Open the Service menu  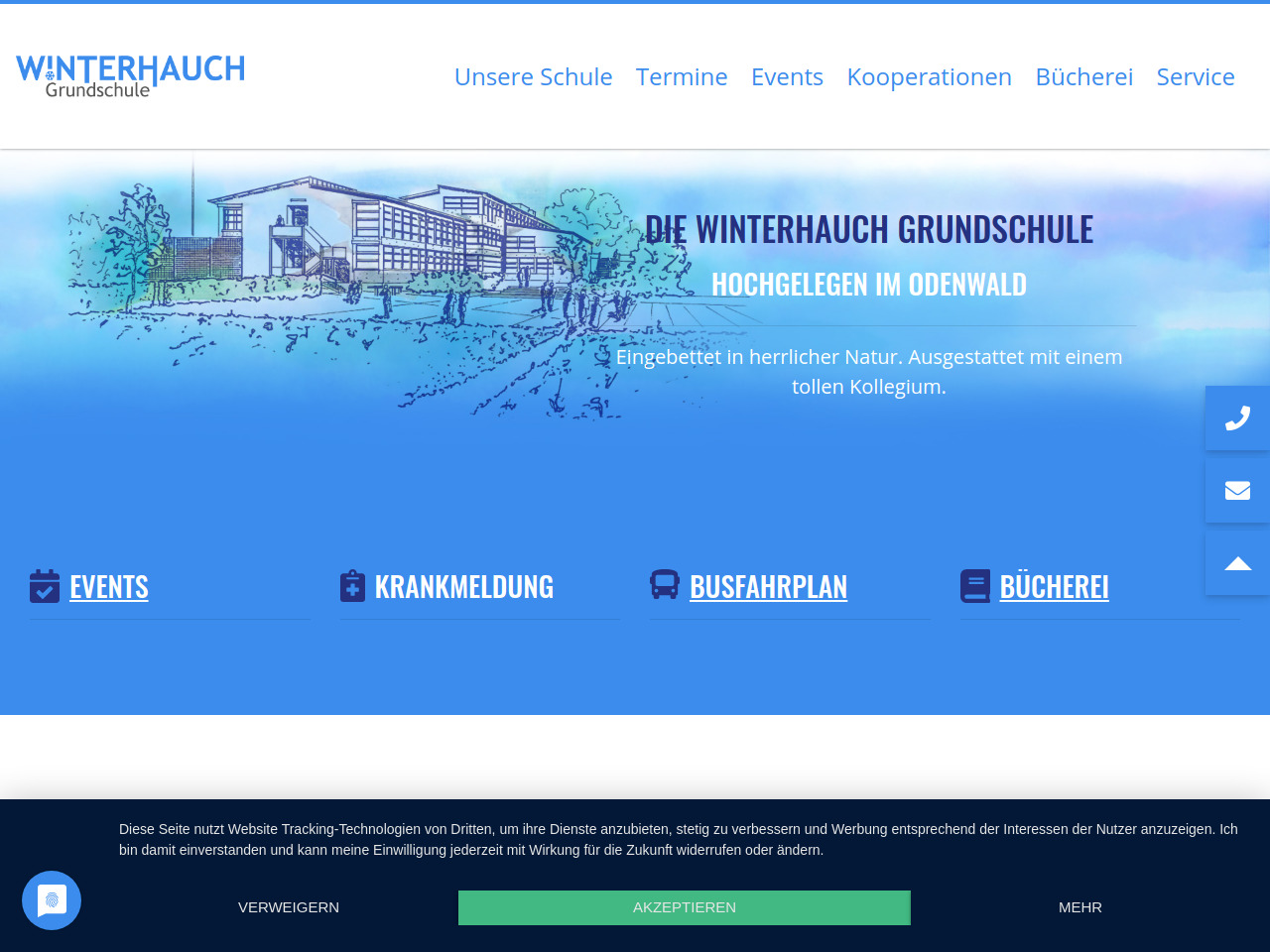(x=1196, y=76)
